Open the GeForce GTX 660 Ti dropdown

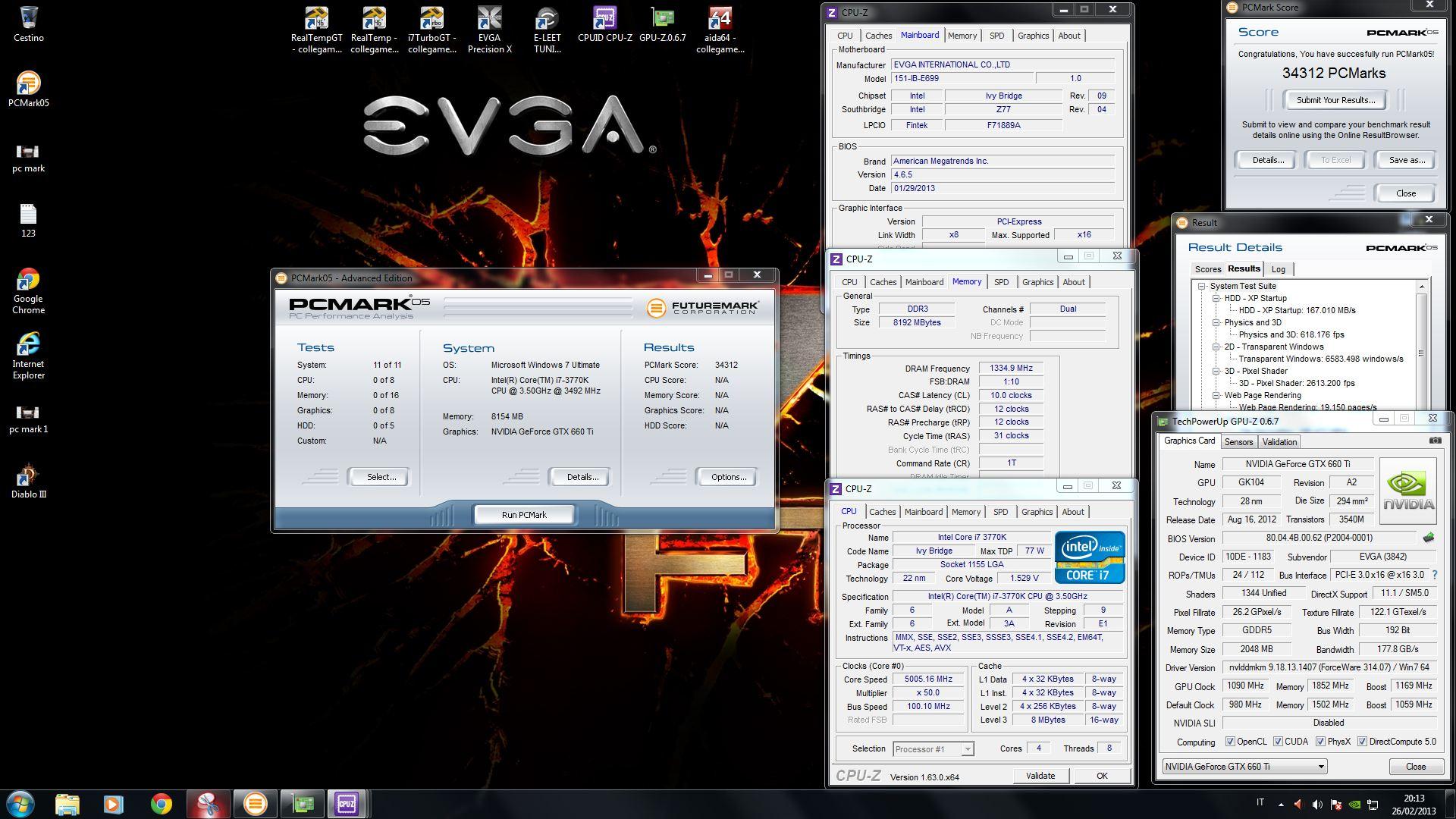pos(1244,766)
